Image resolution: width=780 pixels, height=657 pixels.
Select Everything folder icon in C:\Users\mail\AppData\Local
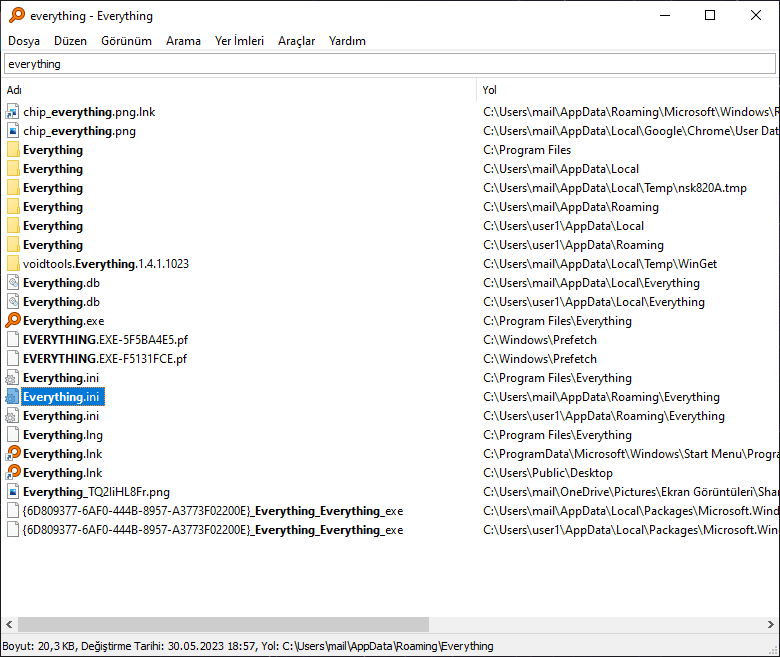click(13, 169)
